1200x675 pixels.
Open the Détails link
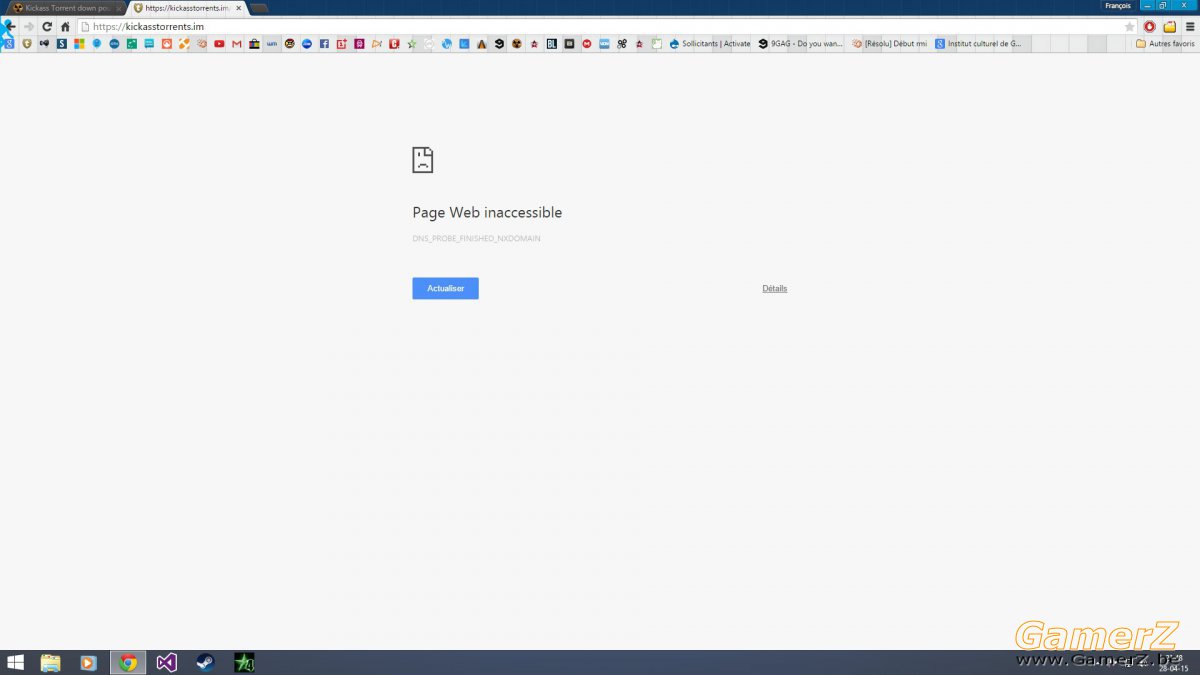pos(774,288)
